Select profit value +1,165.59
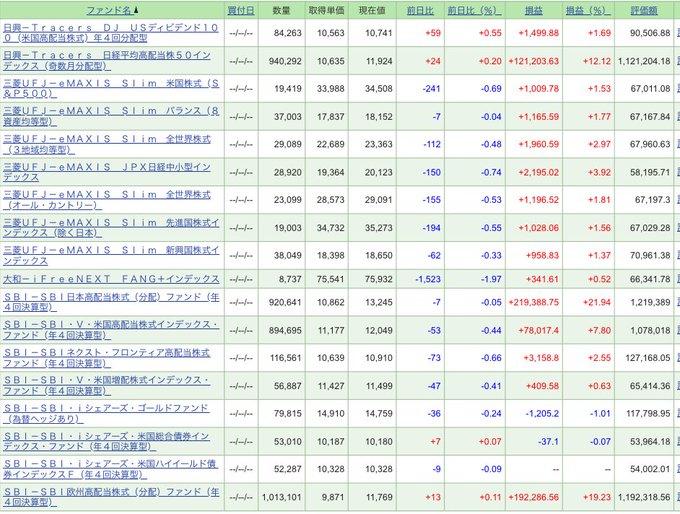680x514 pixels. tap(539, 117)
